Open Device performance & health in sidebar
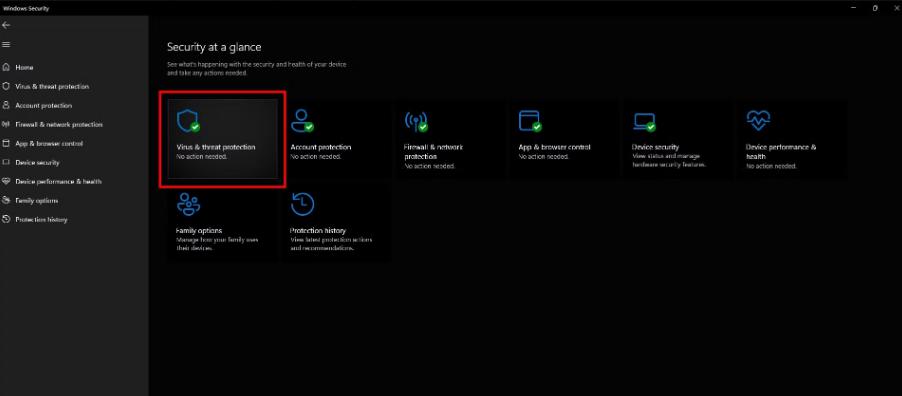This screenshot has height=396, width=902. coord(58,181)
